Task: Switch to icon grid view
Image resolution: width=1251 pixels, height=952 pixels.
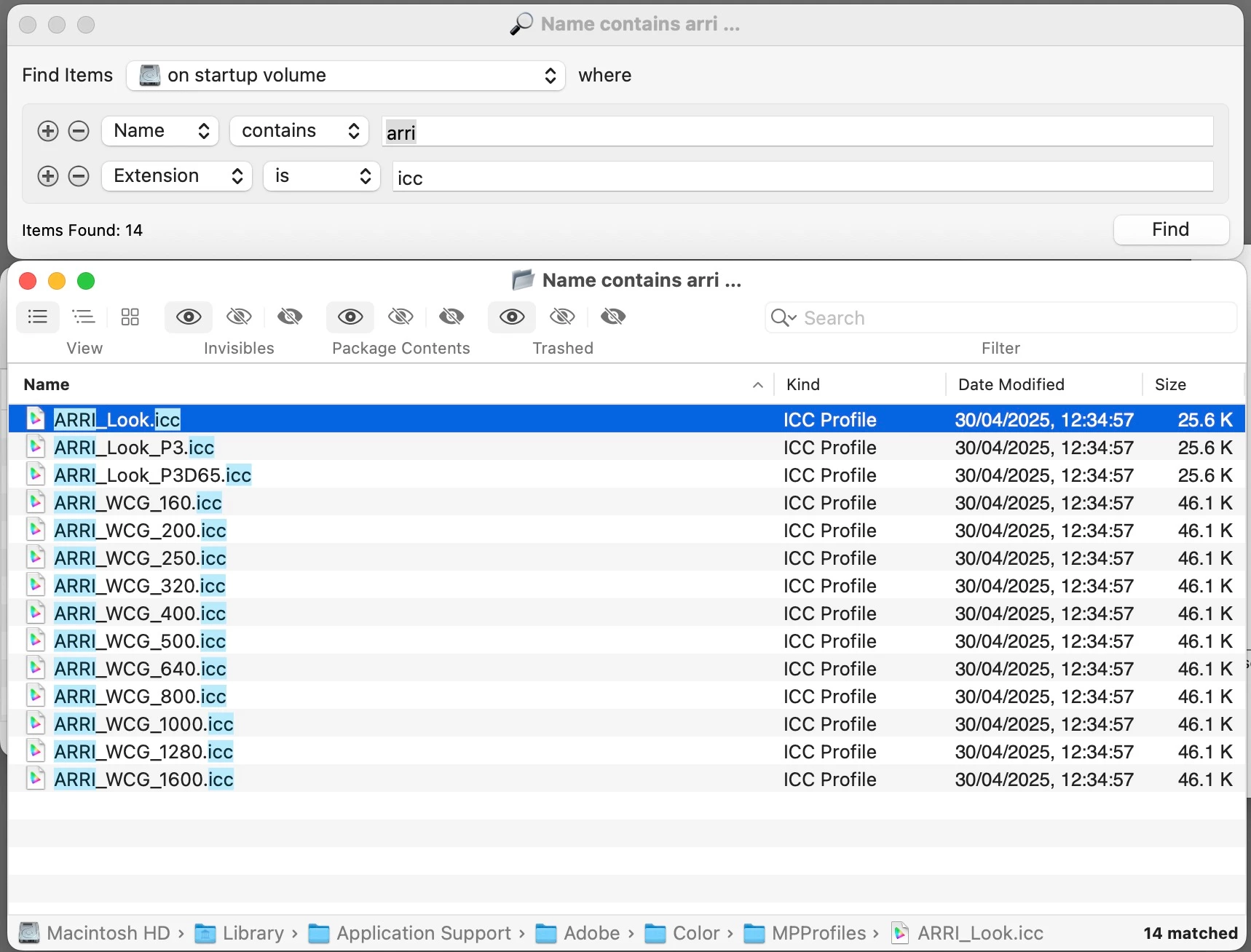Action: pyautogui.click(x=130, y=317)
